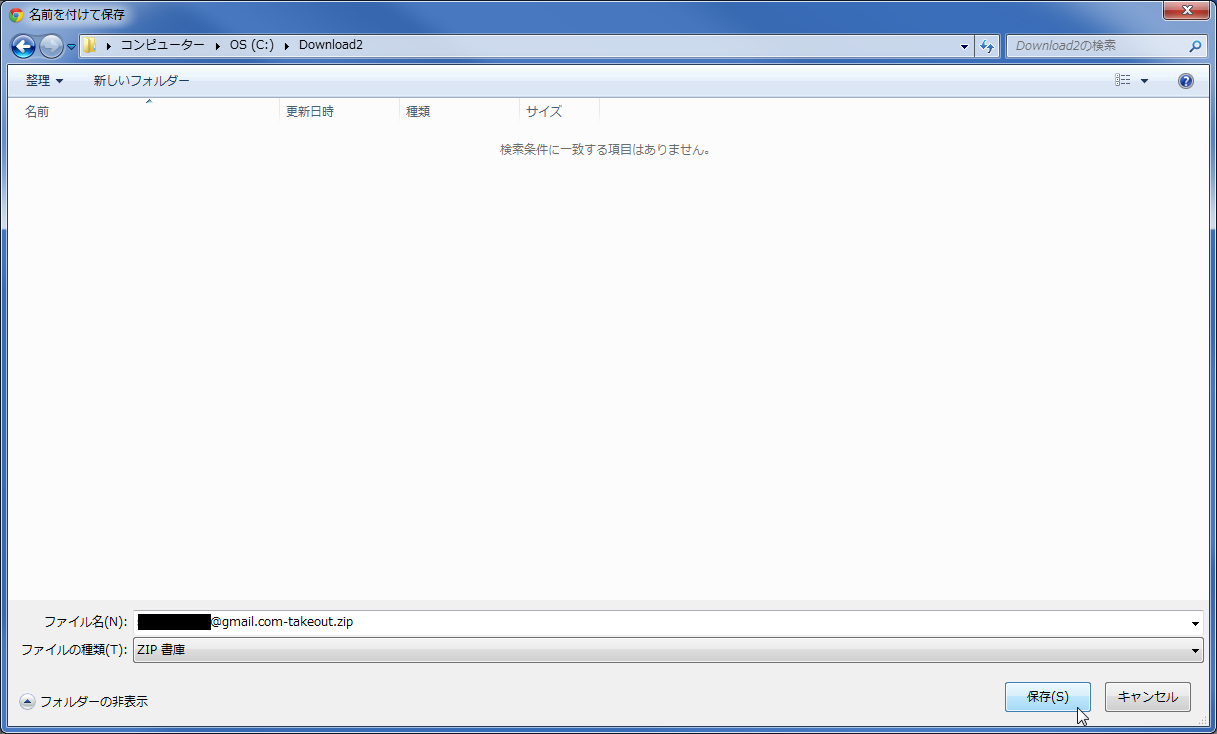The image size is (1217, 734).
Task: Open the 整理 menu
Action: point(44,81)
